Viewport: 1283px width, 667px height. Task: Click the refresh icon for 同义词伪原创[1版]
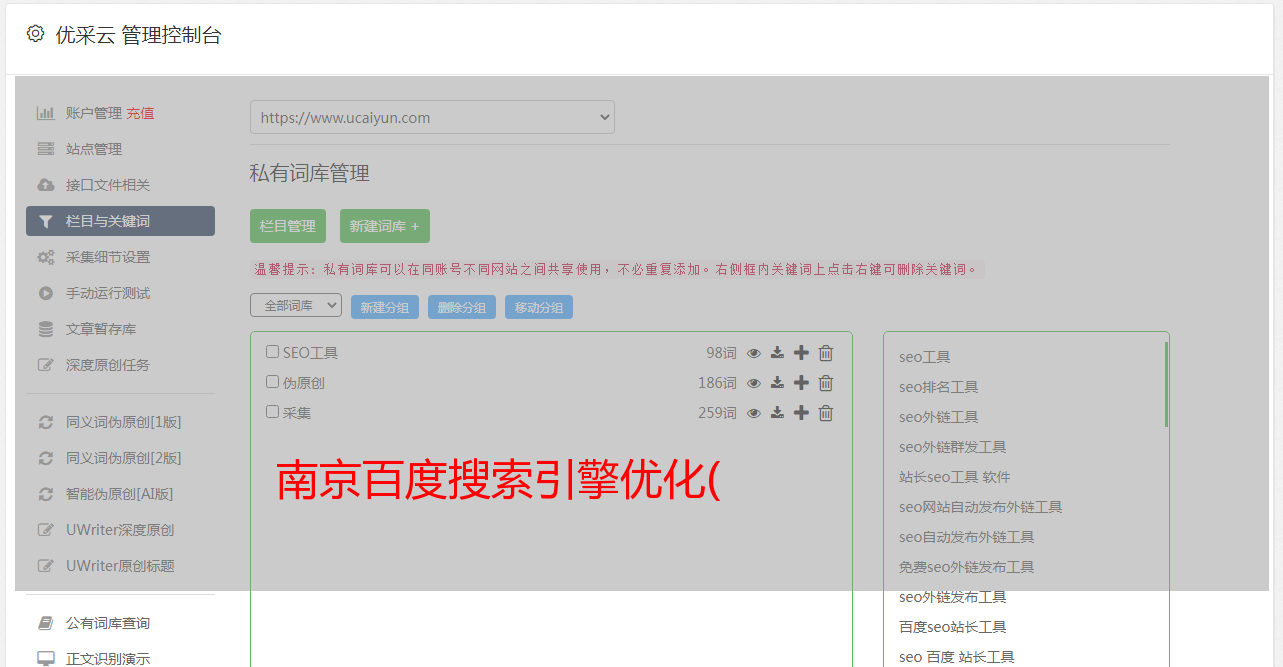(45, 422)
